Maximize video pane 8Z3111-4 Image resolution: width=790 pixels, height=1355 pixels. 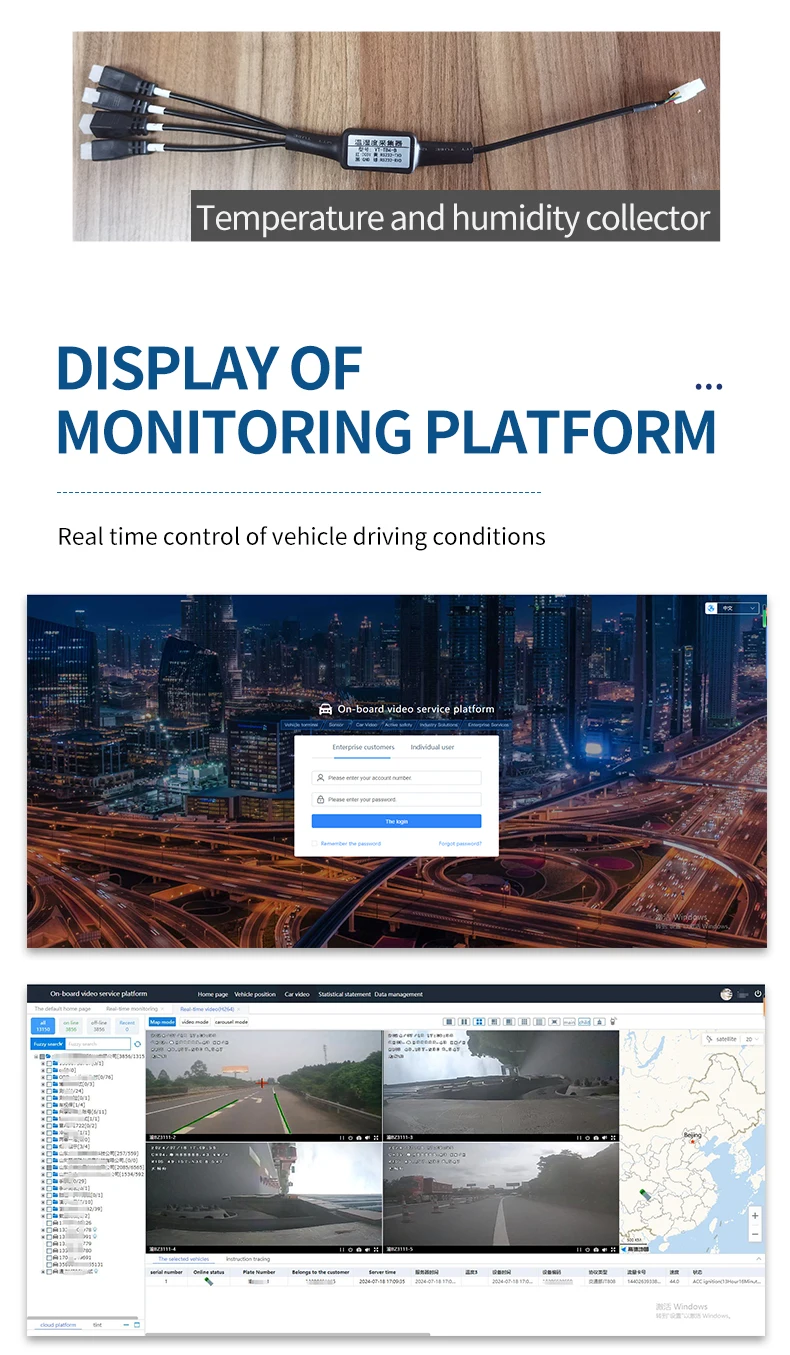(x=376, y=1249)
